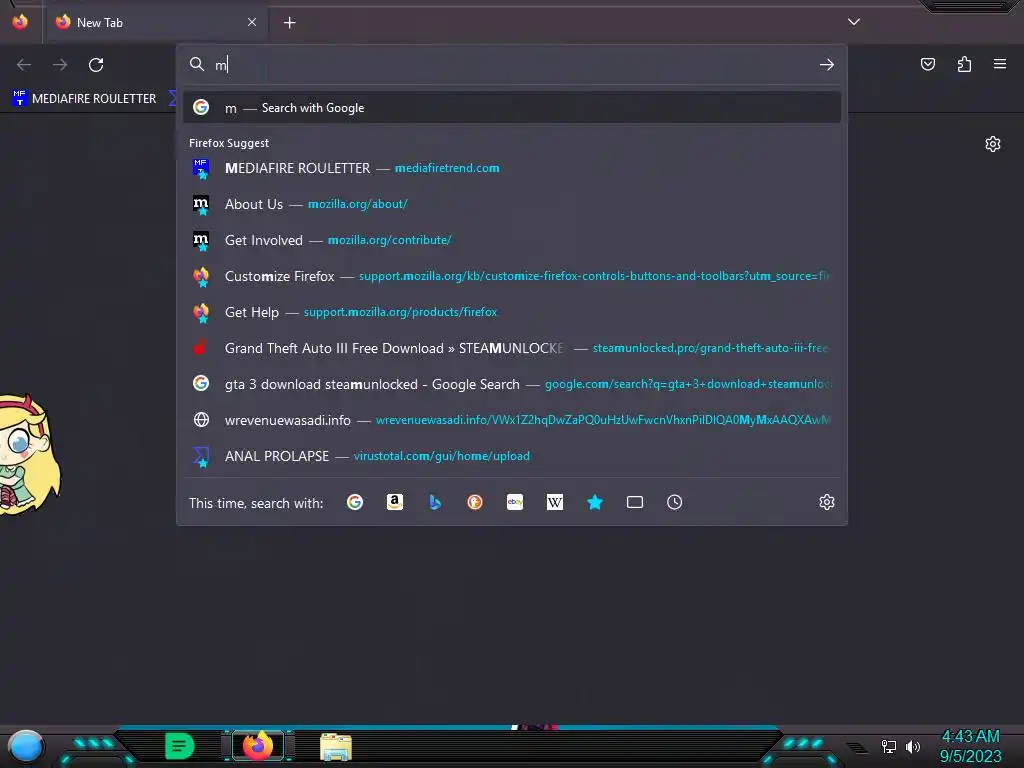Click the go arrow in the address bar

click(x=827, y=65)
